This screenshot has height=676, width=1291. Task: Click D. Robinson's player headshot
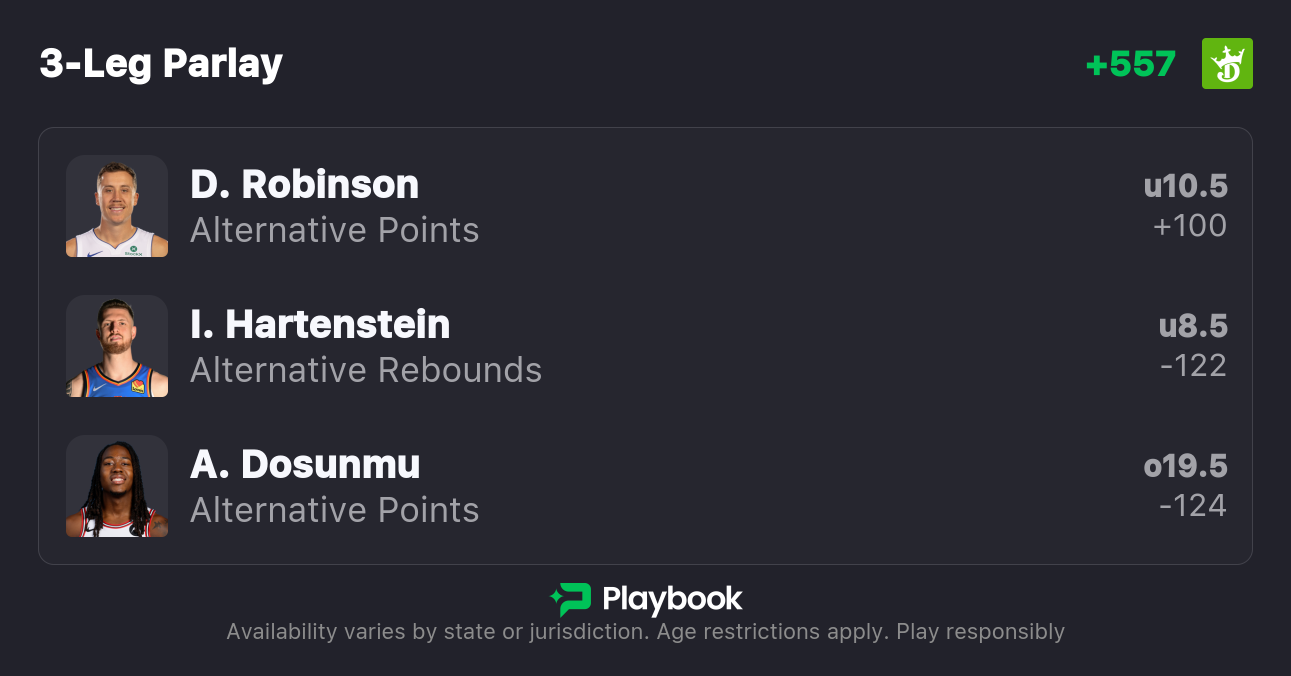click(x=117, y=206)
